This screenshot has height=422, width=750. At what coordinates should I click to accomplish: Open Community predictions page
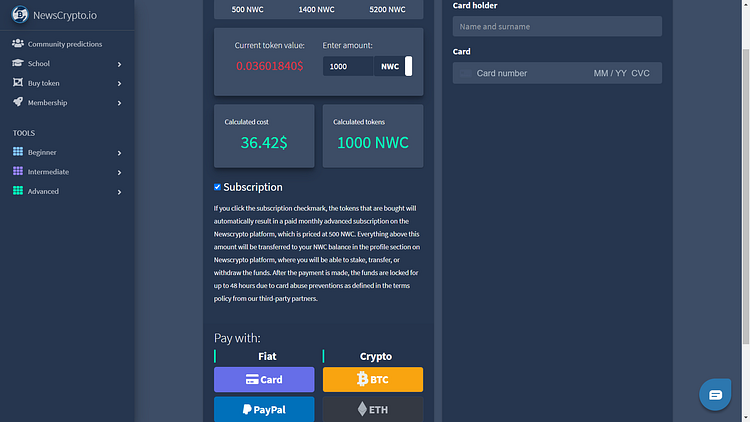67,44
